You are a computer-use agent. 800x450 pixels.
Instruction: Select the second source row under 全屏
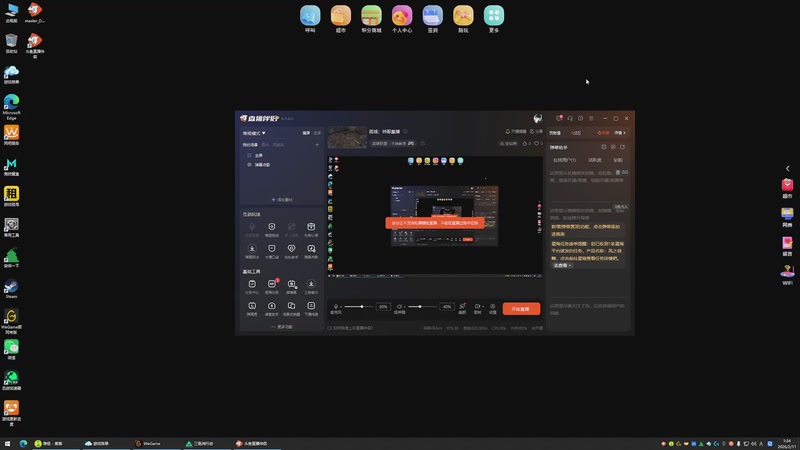281,165
